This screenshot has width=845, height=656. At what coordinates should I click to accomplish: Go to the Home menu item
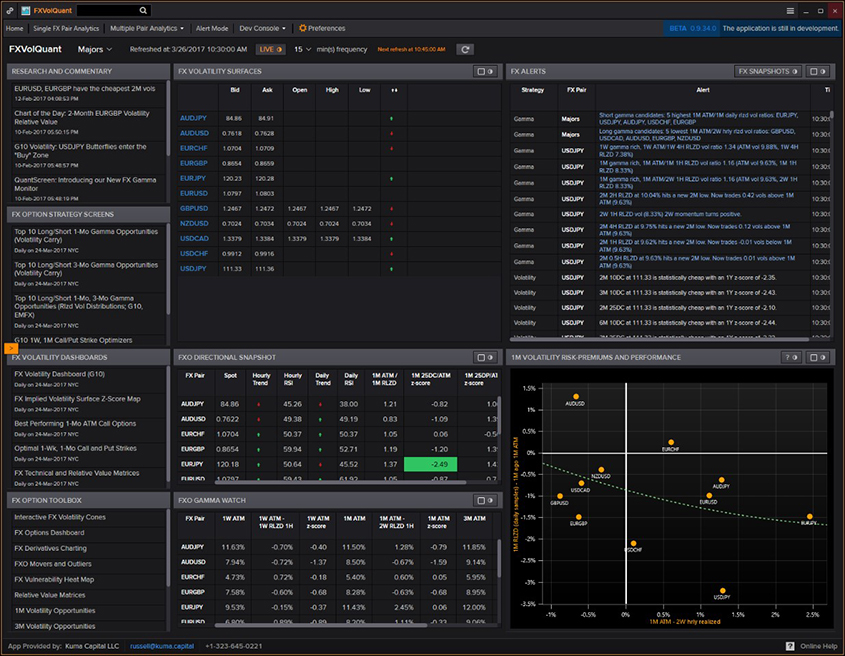tap(14, 29)
